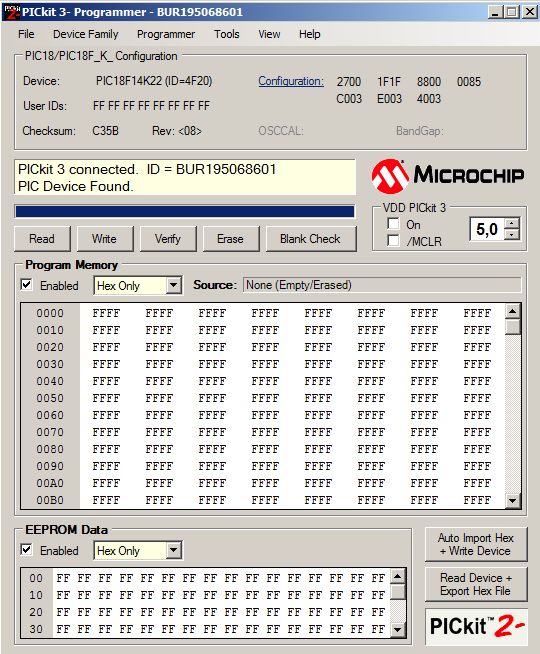Click configuration word E003
The image size is (540, 654).
(x=389, y=99)
